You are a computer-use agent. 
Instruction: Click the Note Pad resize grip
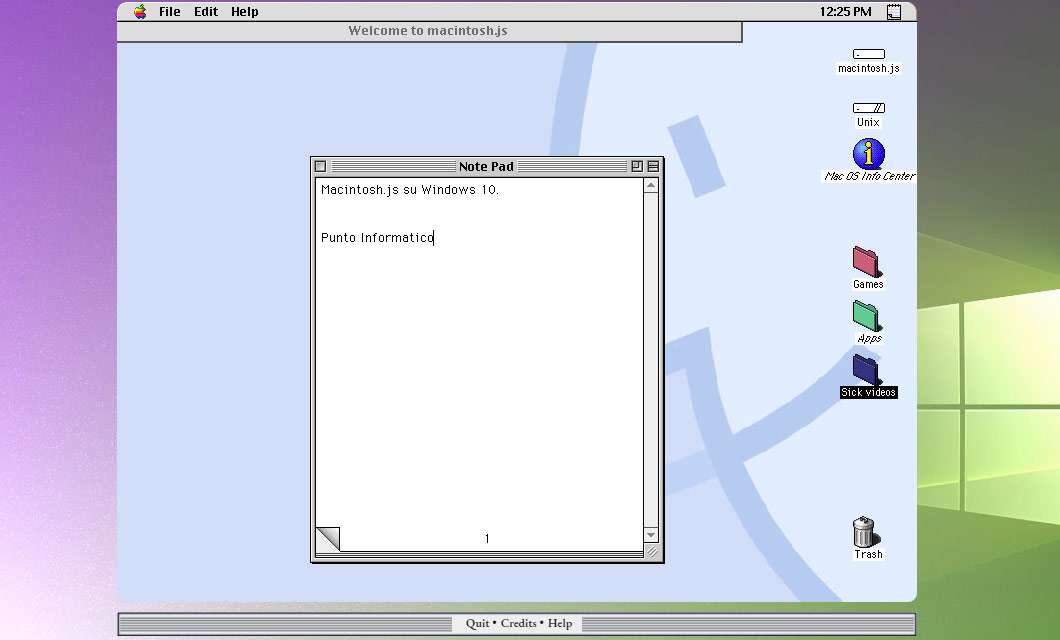[652, 551]
